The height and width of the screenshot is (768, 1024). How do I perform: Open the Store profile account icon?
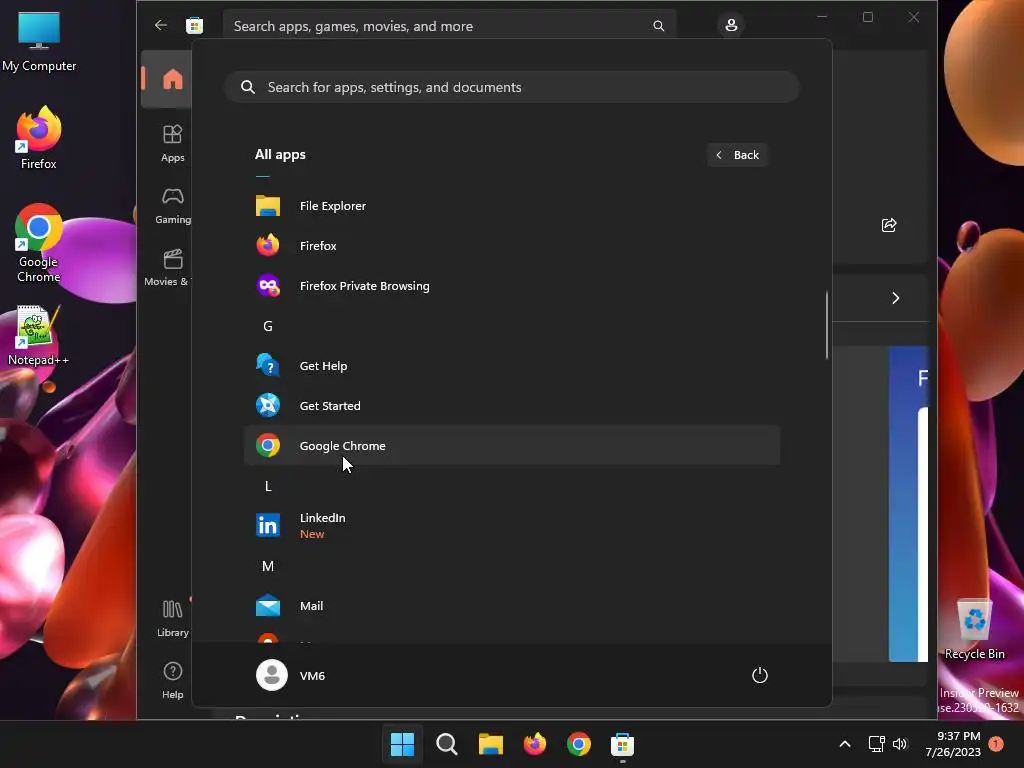tap(731, 25)
